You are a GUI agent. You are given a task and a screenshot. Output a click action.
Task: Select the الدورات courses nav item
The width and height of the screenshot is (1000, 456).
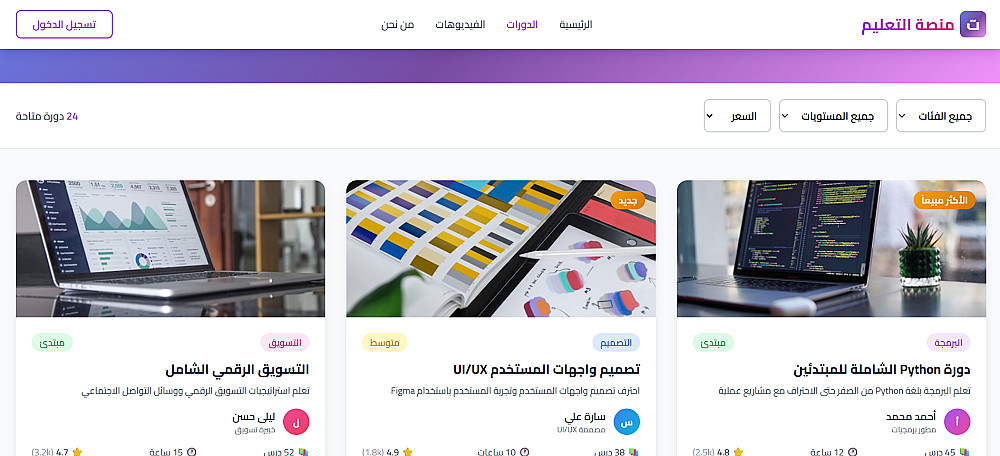(x=522, y=25)
